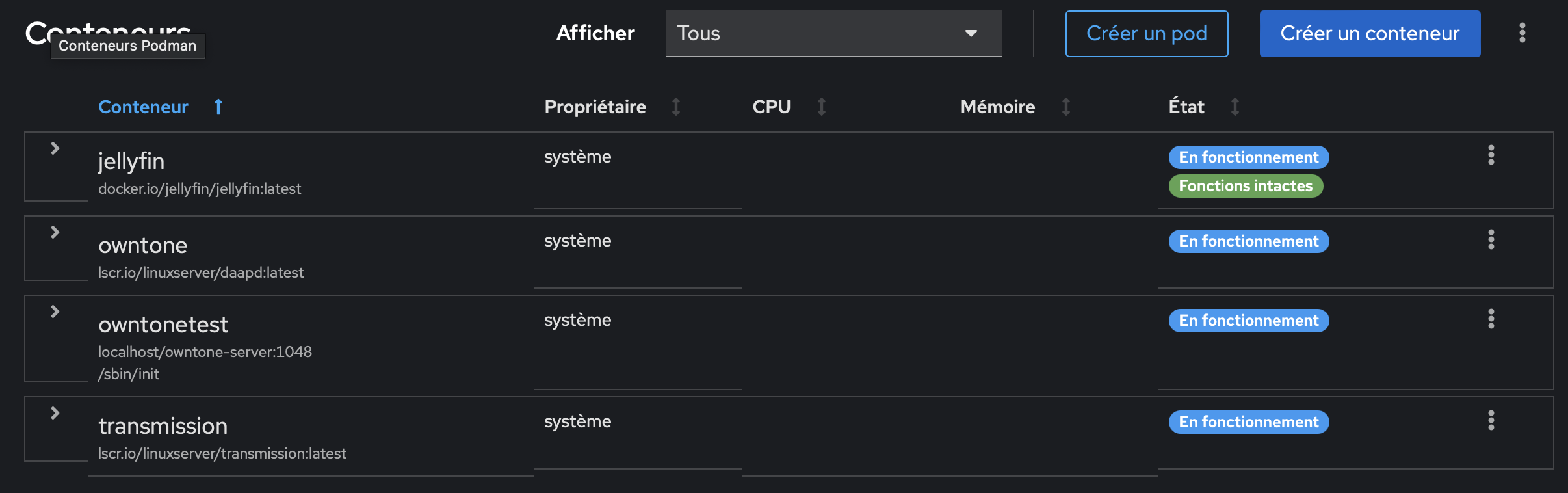Viewport: 1568px width, 493px height.
Task: Sort containers by État
Action: pyautogui.click(x=1235, y=106)
